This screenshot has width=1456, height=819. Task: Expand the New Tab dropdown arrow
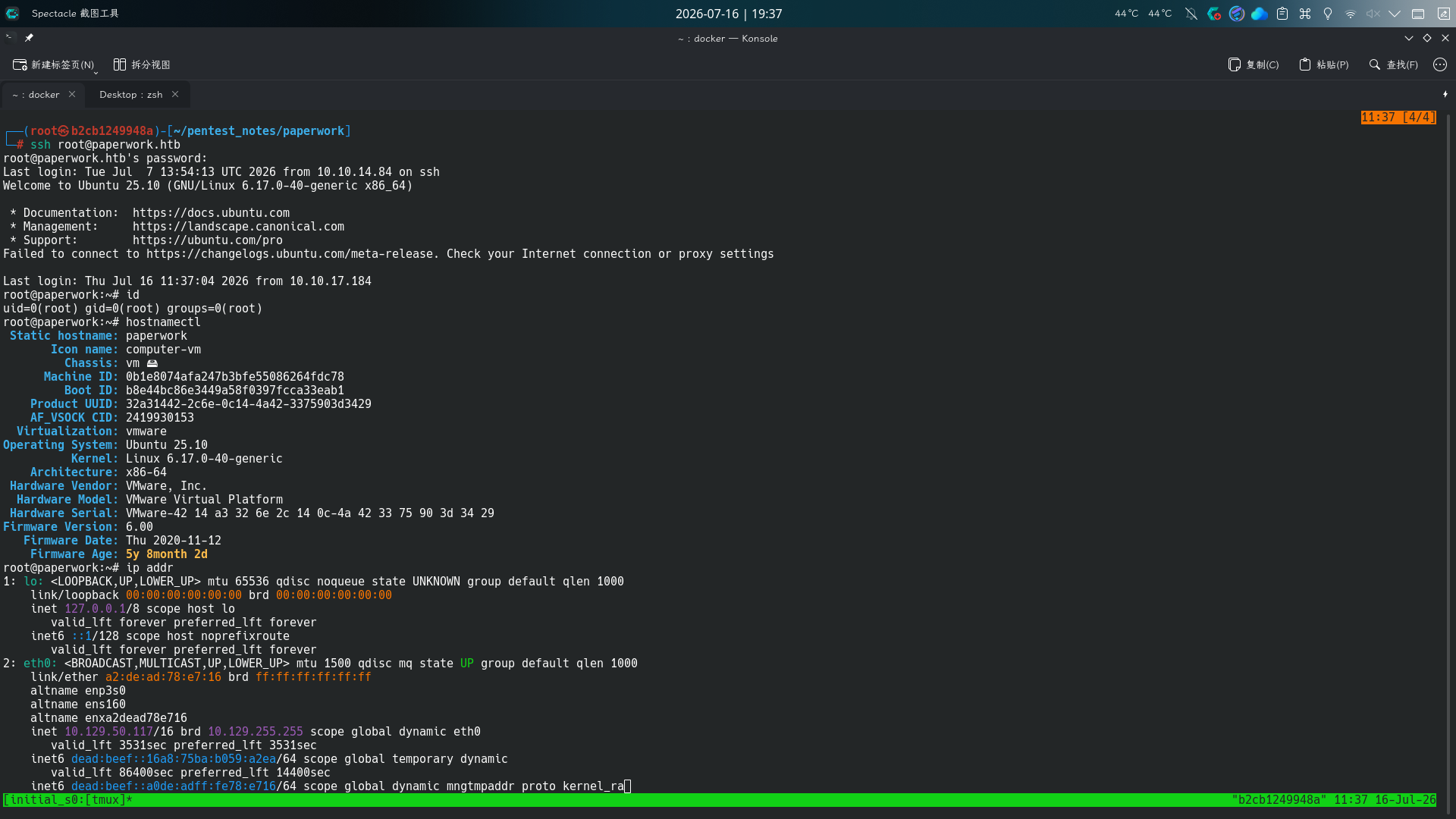[96, 72]
